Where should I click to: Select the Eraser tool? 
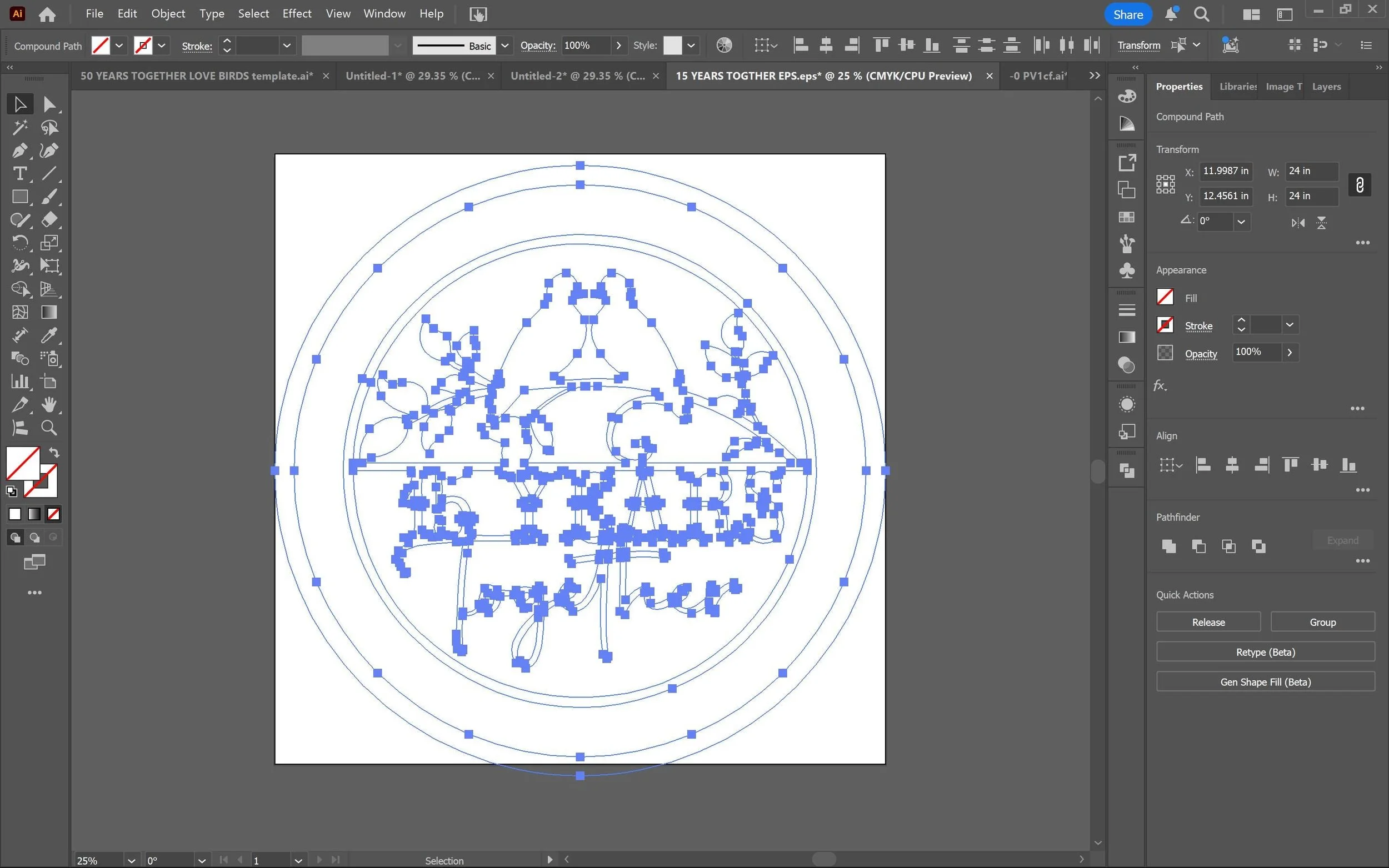click(49, 220)
